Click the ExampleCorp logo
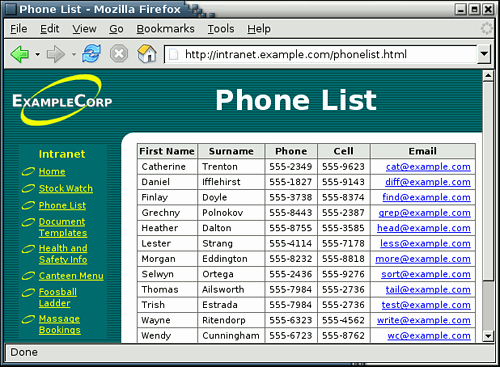 pyautogui.click(x=62, y=100)
